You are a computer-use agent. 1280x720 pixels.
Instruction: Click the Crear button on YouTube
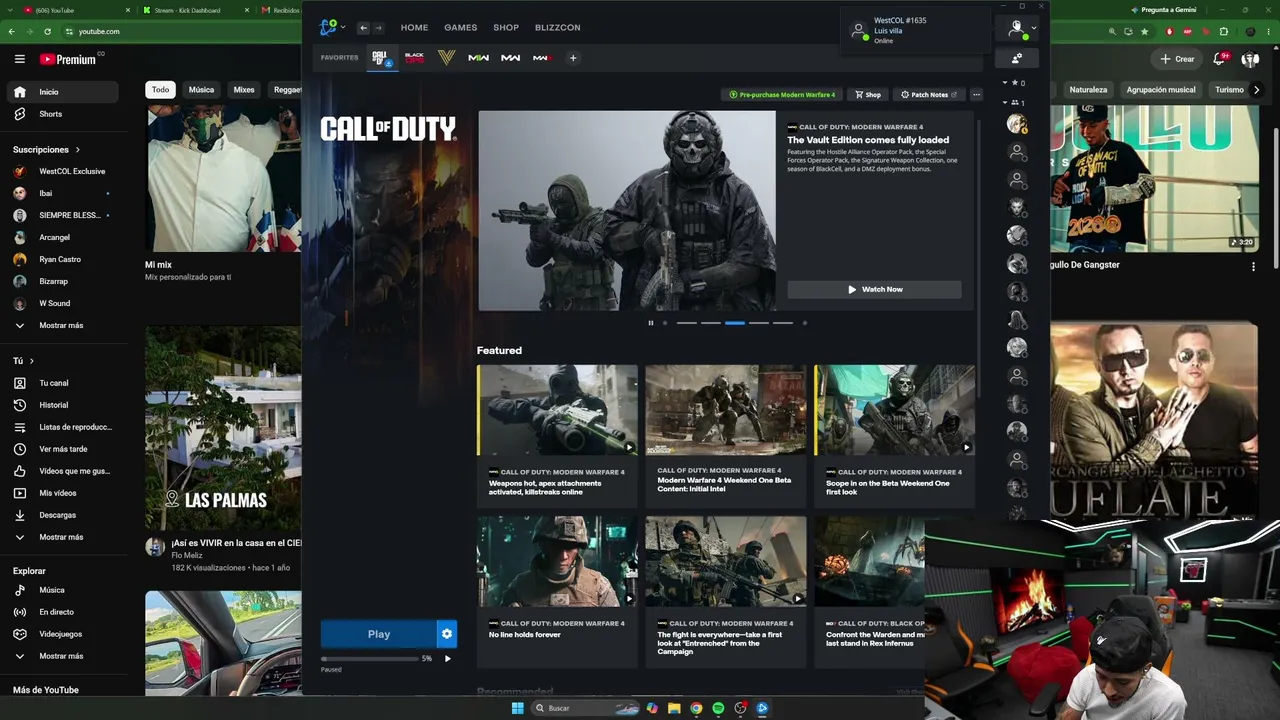point(1177,59)
